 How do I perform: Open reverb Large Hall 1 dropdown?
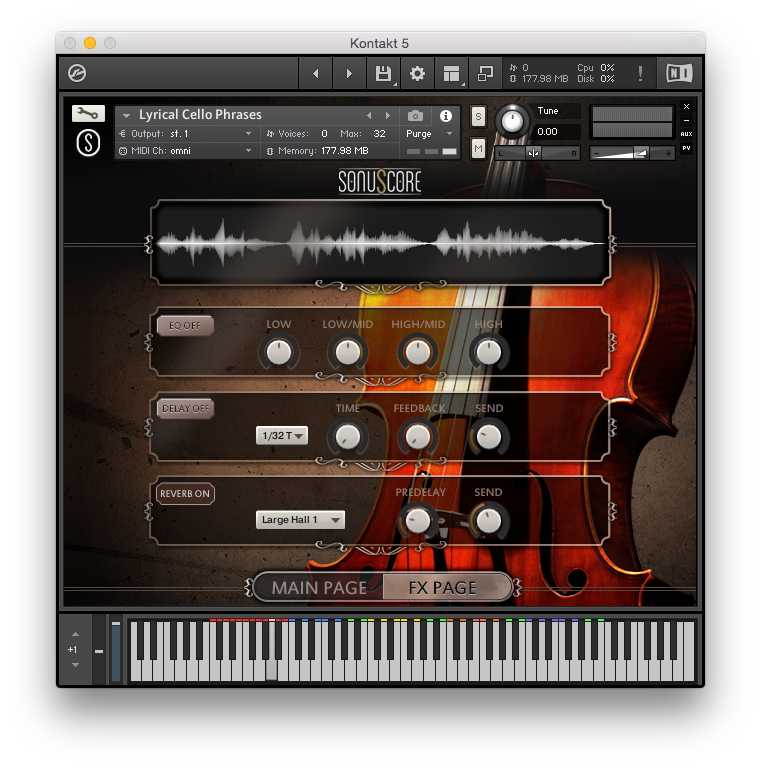click(x=300, y=520)
